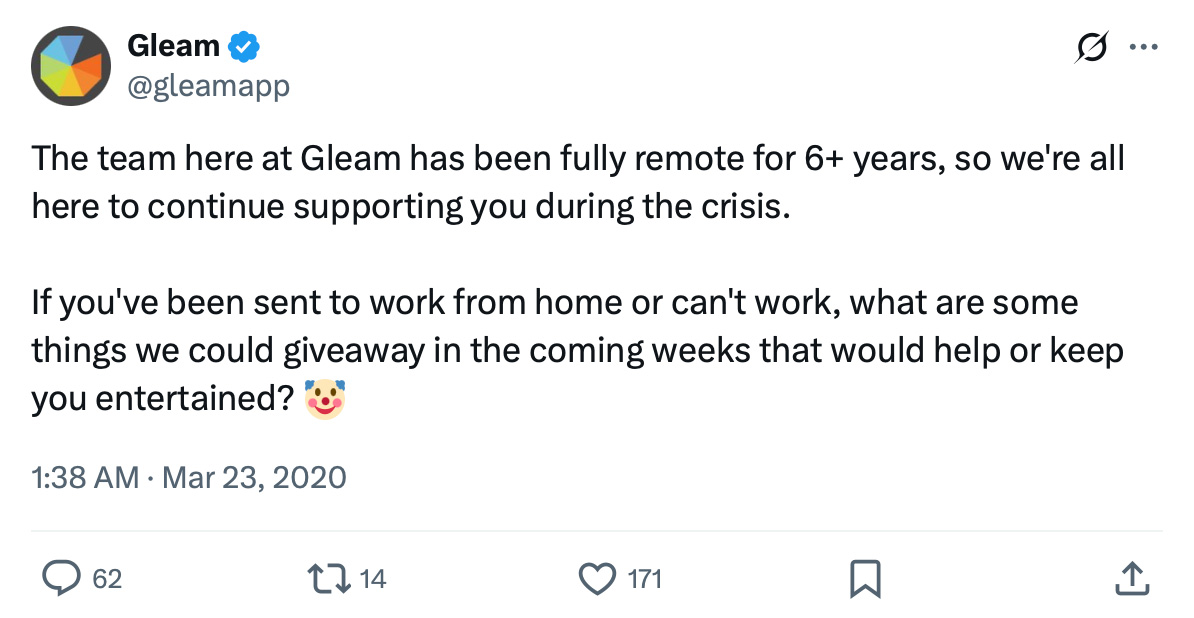Click the clown face emoji
Screen dimensions: 1194x618
326,397
